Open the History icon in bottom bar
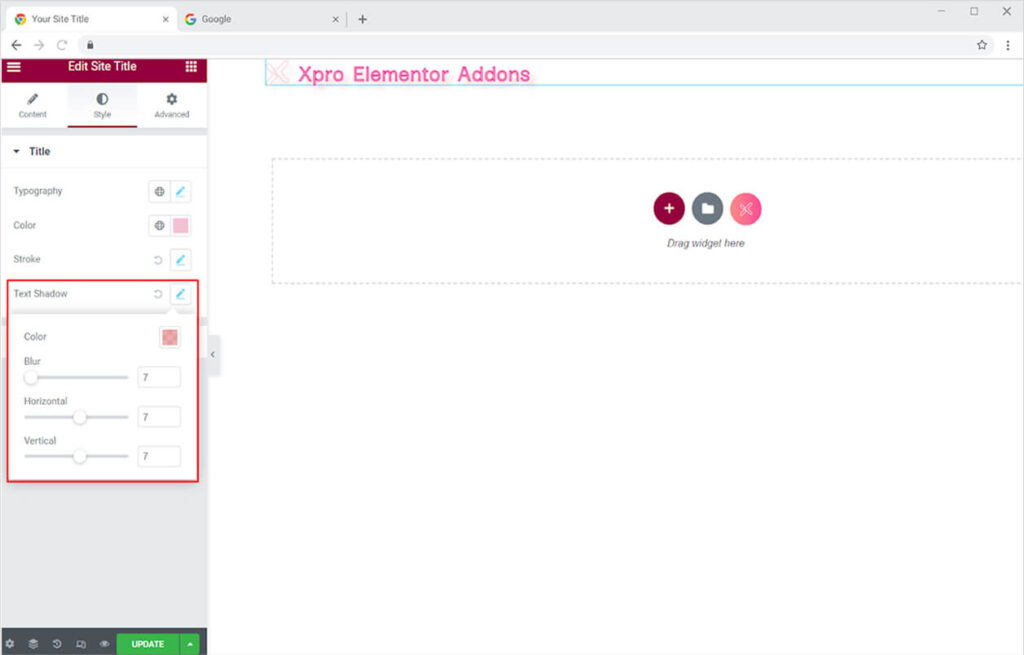The height and width of the screenshot is (655, 1024). pos(57,644)
